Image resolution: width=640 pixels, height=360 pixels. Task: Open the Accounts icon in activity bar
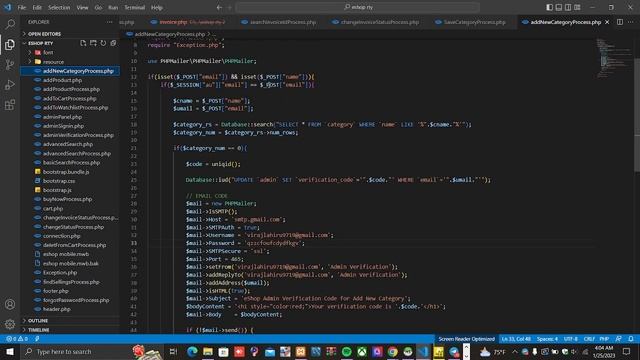[10, 304]
